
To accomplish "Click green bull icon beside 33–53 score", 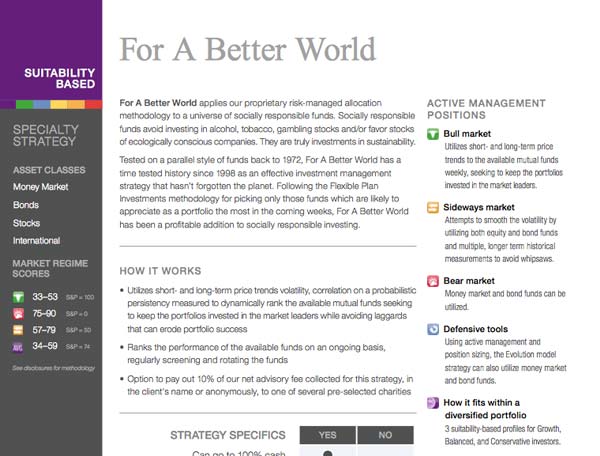I will 18,297.
